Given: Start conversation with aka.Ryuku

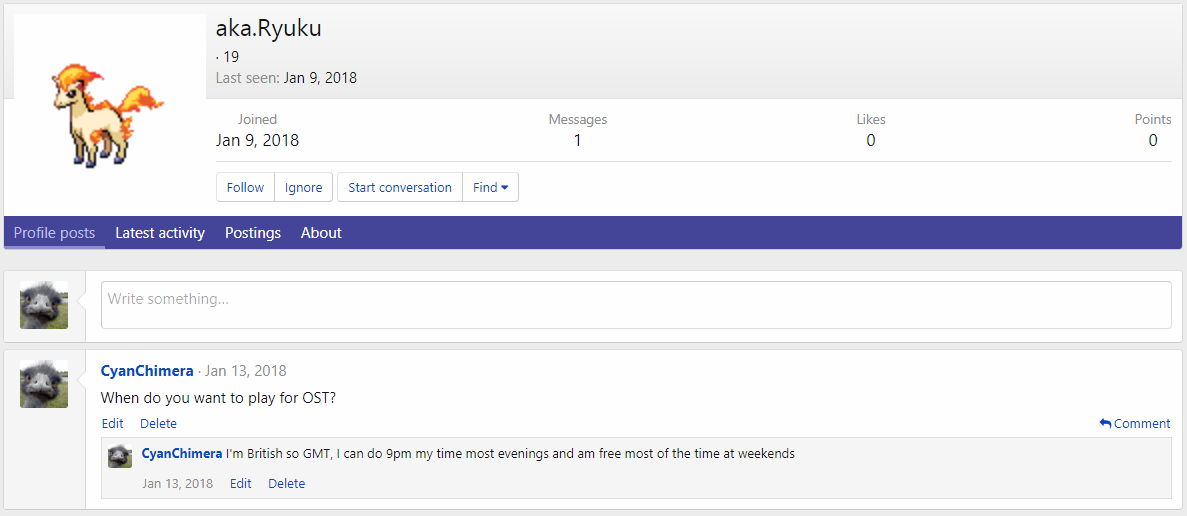Looking at the screenshot, I should point(400,187).
